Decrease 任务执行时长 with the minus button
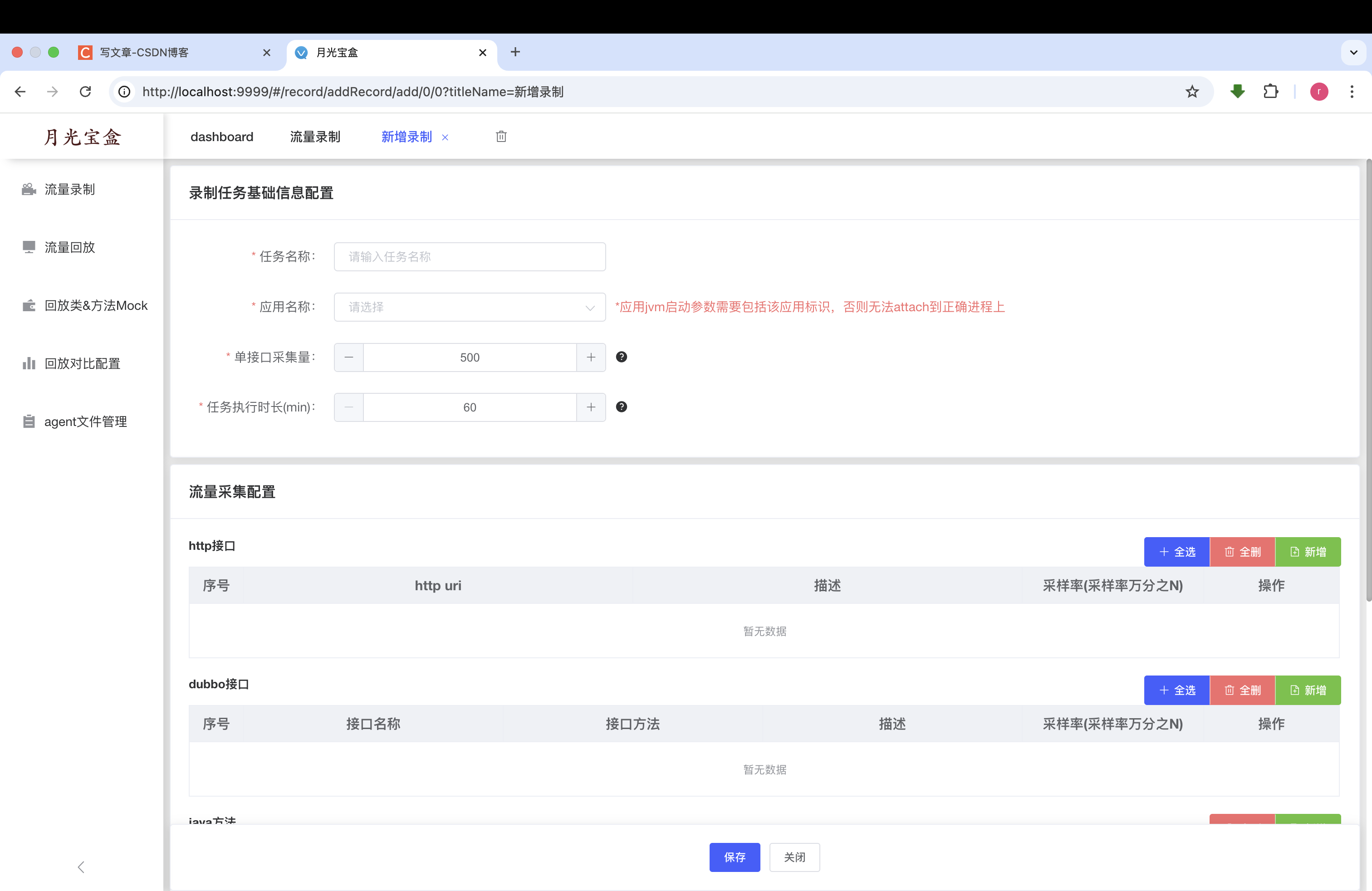This screenshot has width=1372, height=891. tap(349, 407)
